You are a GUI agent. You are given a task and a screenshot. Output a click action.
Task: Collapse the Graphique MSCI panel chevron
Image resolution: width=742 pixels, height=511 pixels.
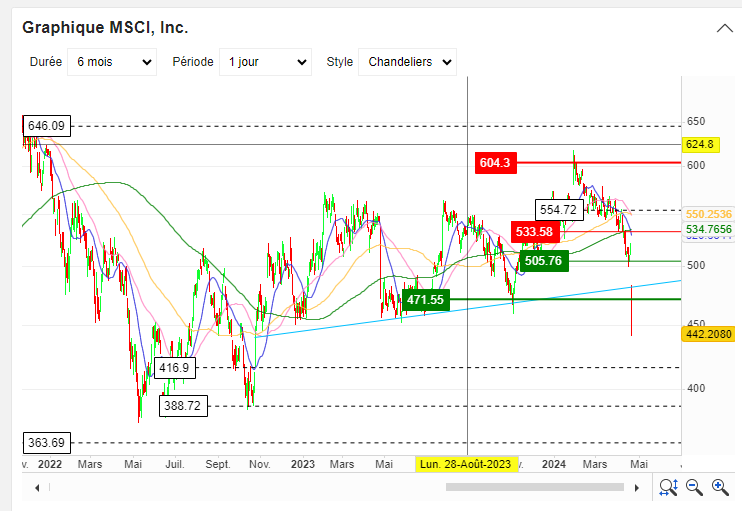click(725, 28)
